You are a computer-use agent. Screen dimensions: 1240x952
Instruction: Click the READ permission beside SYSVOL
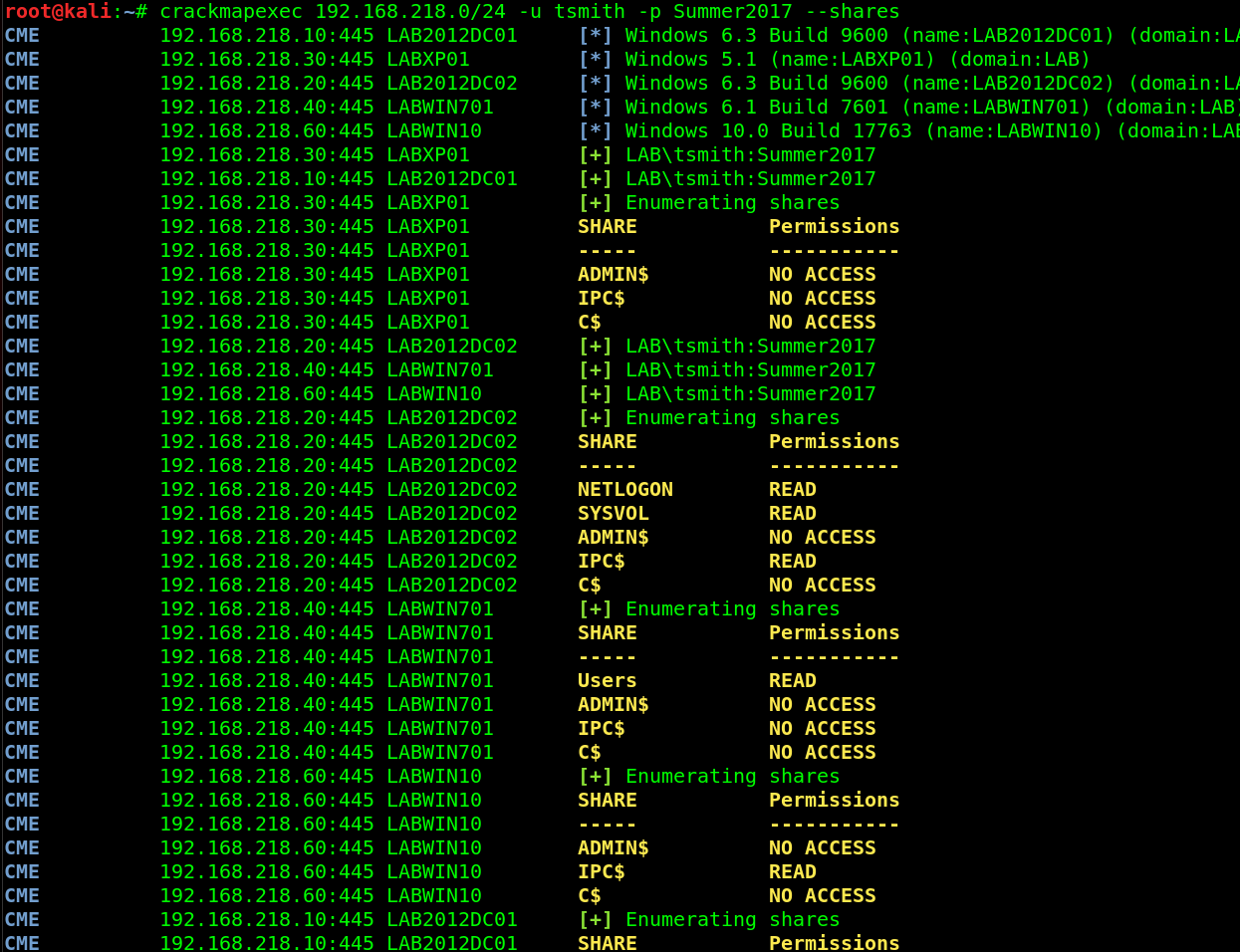tap(792, 514)
